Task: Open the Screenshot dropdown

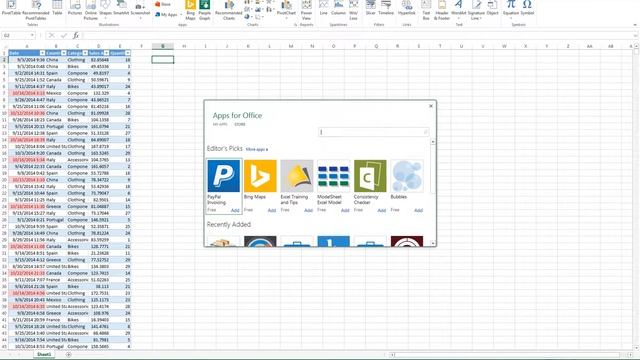Action: (140, 9)
